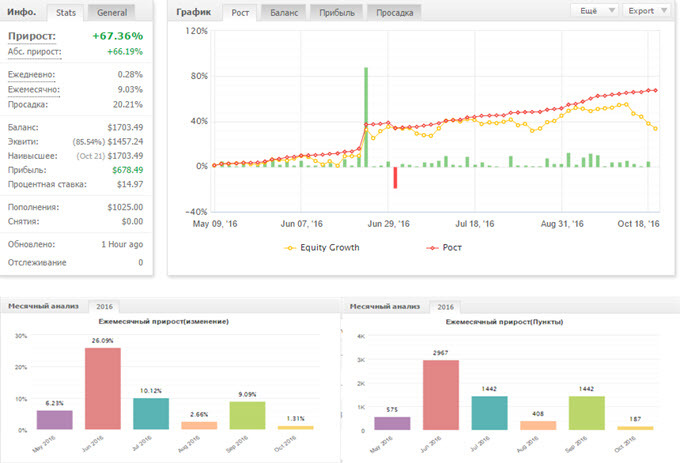Select 2016 tab in left monthly analysis
680x463 pixels.
(x=104, y=306)
